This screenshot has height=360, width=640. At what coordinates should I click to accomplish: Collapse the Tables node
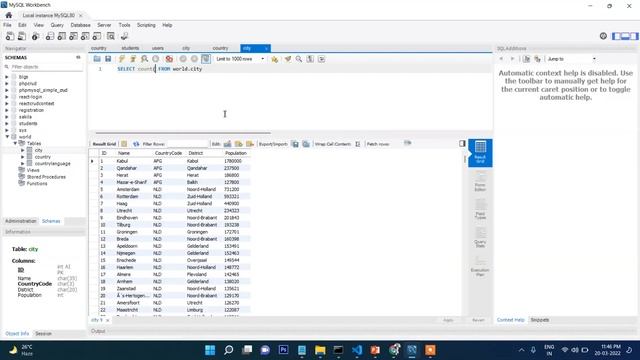click(x=15, y=144)
